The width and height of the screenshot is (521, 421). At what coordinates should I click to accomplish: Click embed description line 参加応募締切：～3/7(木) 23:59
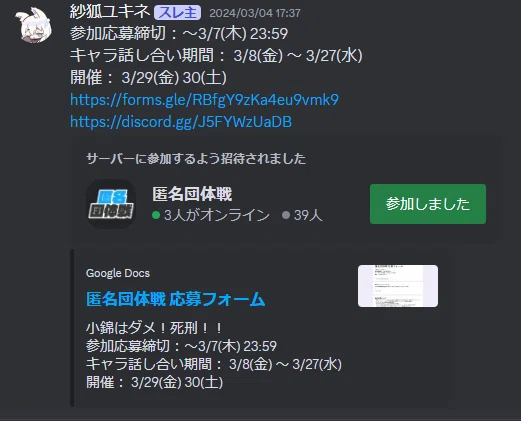click(181, 346)
